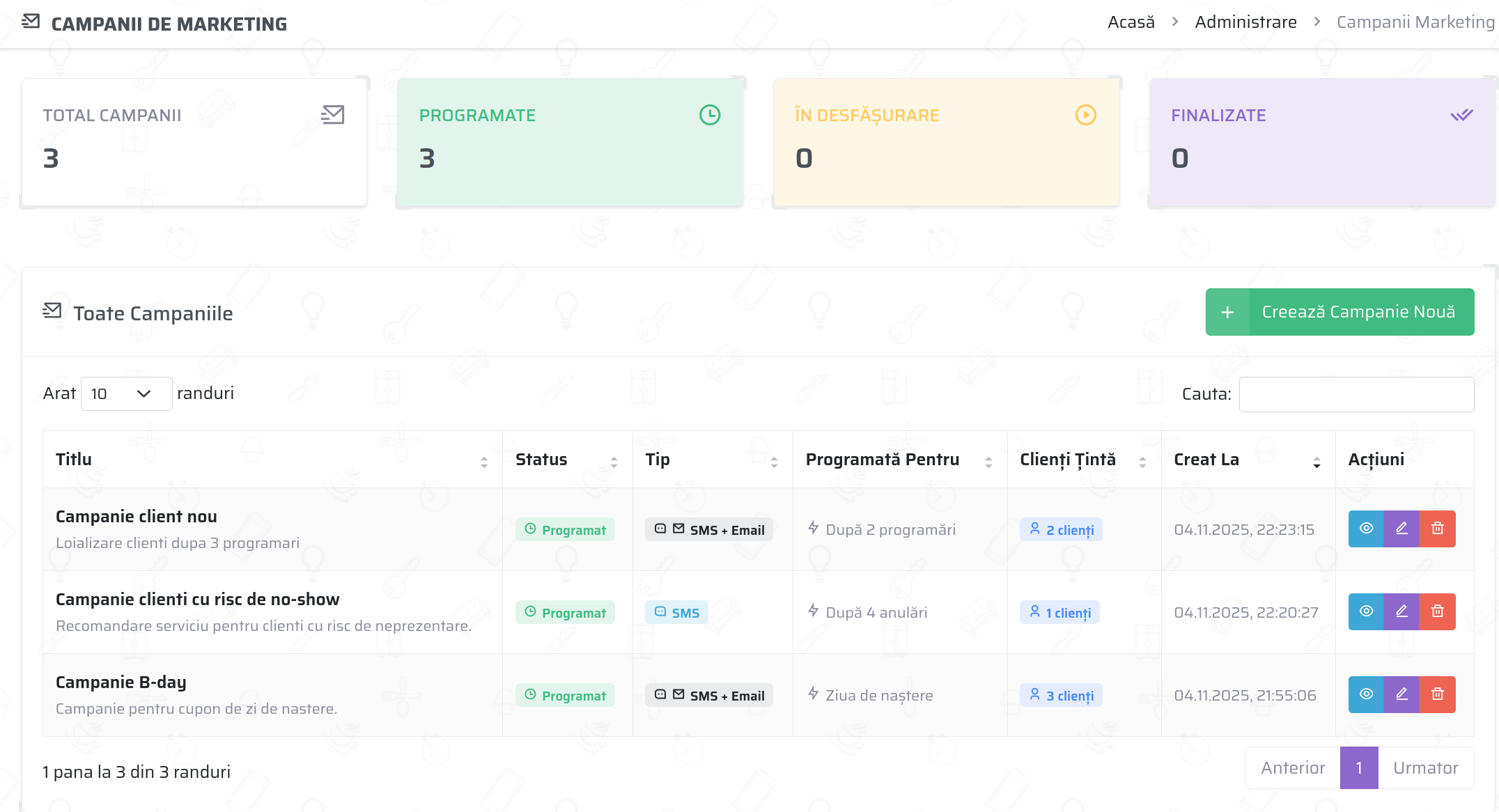This screenshot has width=1499, height=812.
Task: Edit the Campanie B-day campaign
Action: (x=1401, y=694)
